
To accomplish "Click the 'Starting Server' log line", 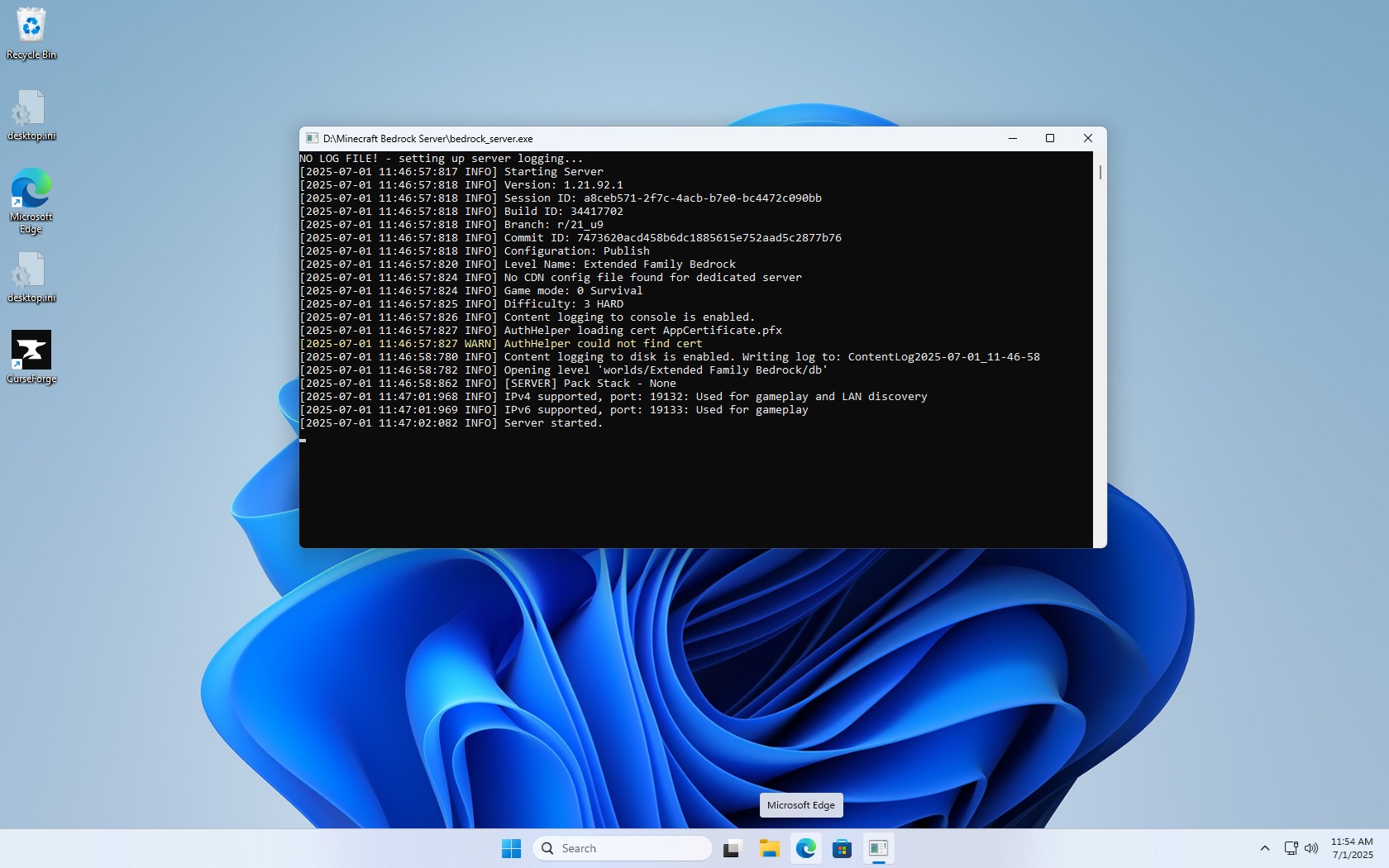I will (x=451, y=172).
